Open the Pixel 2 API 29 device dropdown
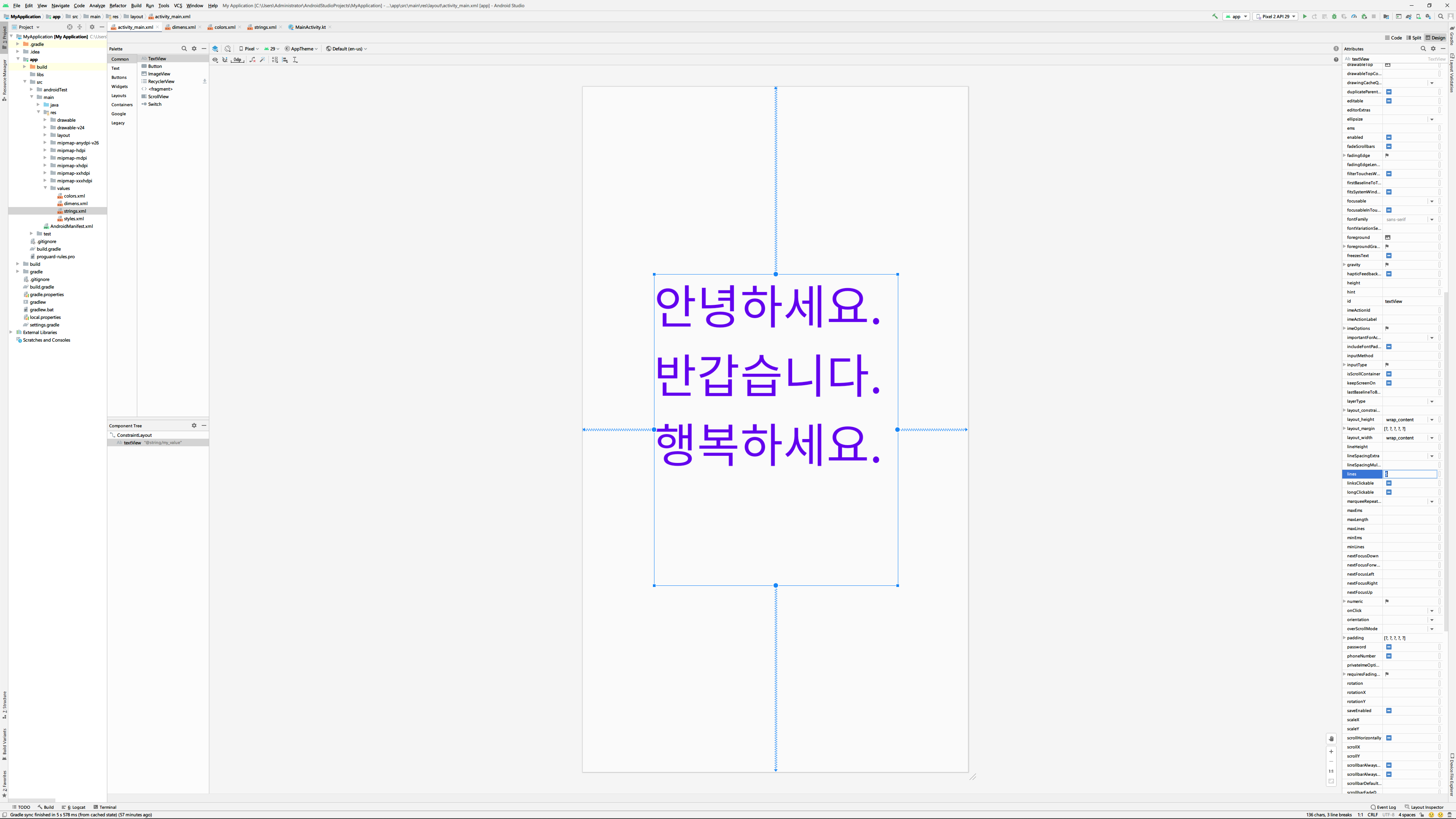Image resolution: width=1456 pixels, height=819 pixels. click(x=1275, y=16)
